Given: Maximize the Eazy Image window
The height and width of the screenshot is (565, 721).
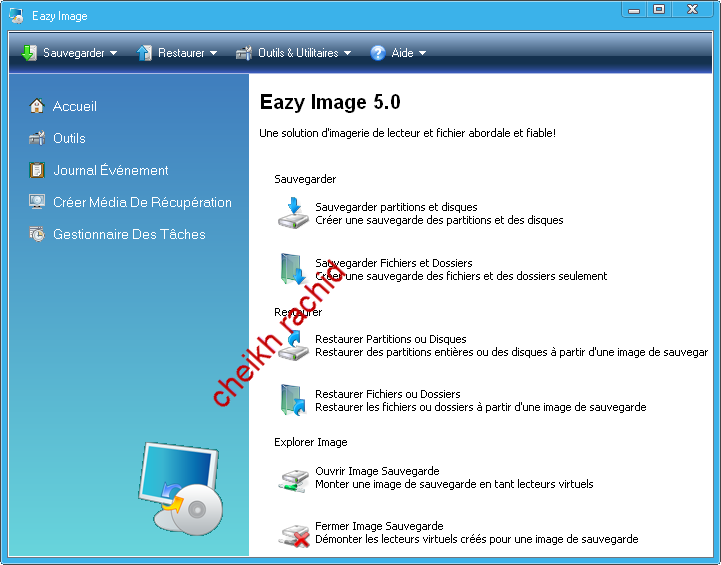Looking at the screenshot, I should pos(659,9).
